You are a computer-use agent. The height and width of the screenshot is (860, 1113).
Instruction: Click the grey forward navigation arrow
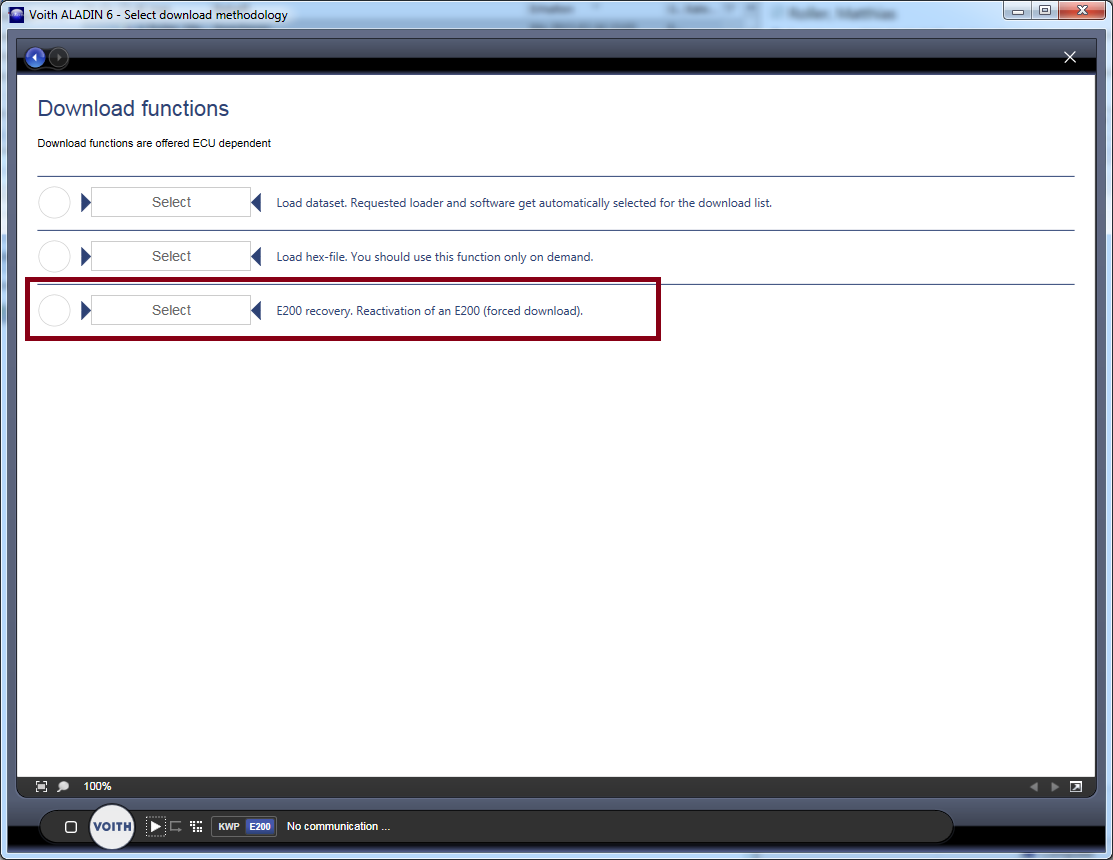pyautogui.click(x=59, y=57)
